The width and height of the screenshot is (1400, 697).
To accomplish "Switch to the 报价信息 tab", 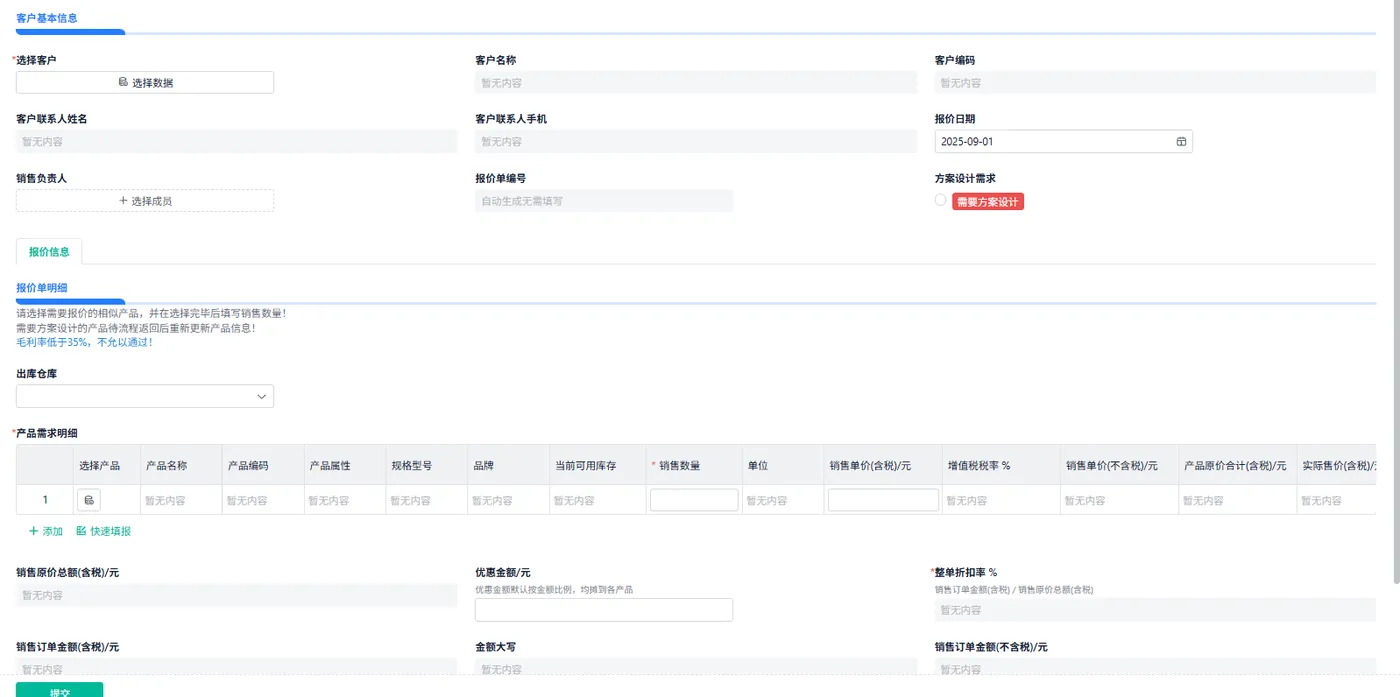I will (49, 252).
